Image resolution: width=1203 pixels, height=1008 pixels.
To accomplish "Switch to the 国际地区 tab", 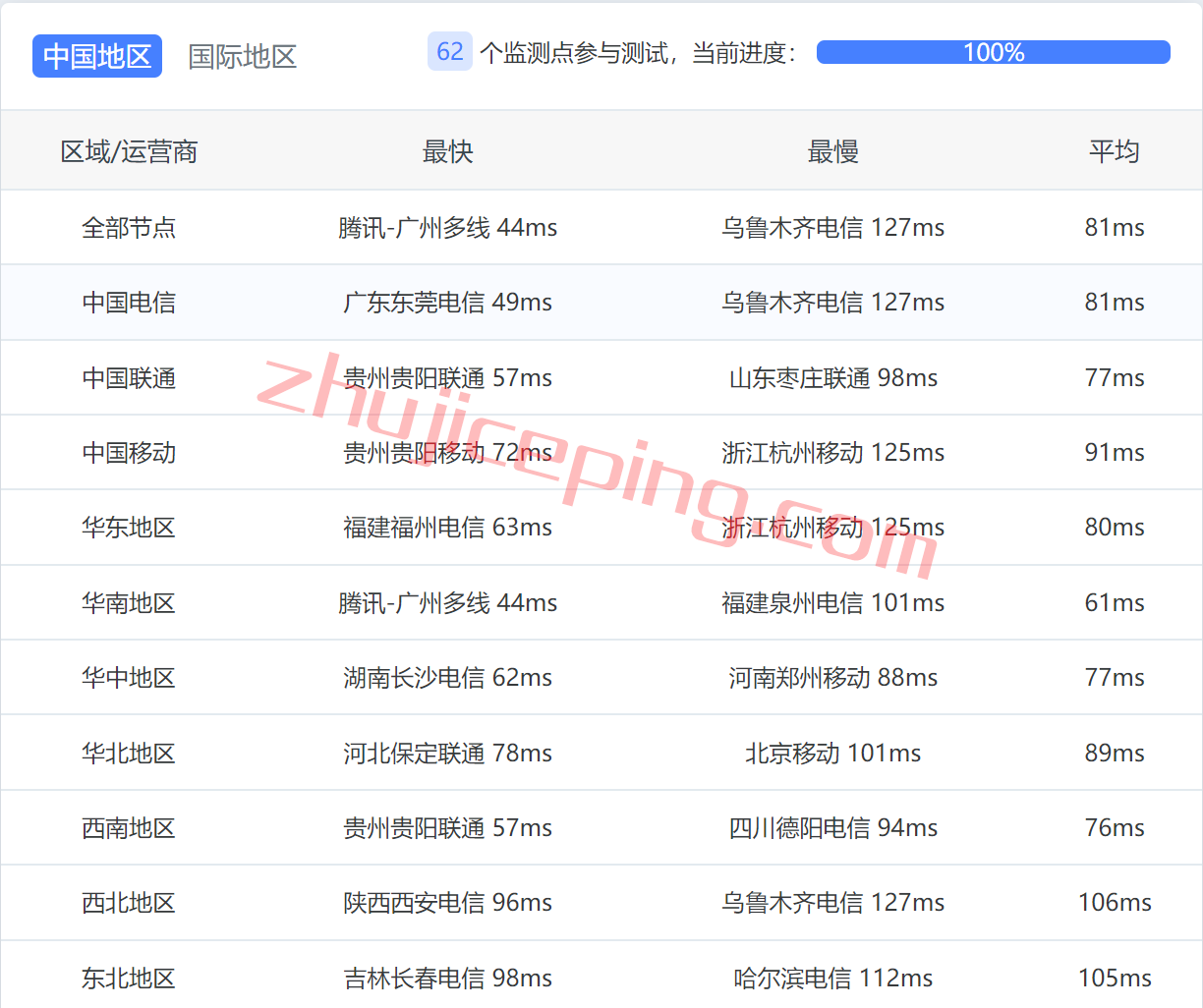I will (243, 56).
